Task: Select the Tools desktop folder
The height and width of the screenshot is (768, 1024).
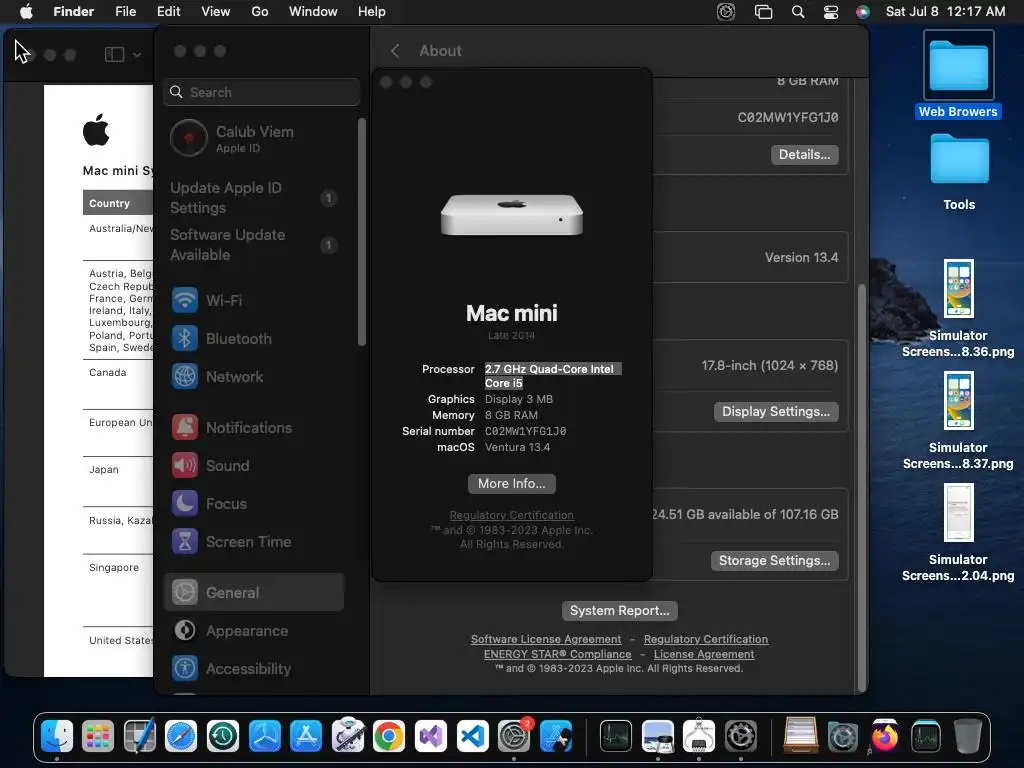Action: point(959,172)
